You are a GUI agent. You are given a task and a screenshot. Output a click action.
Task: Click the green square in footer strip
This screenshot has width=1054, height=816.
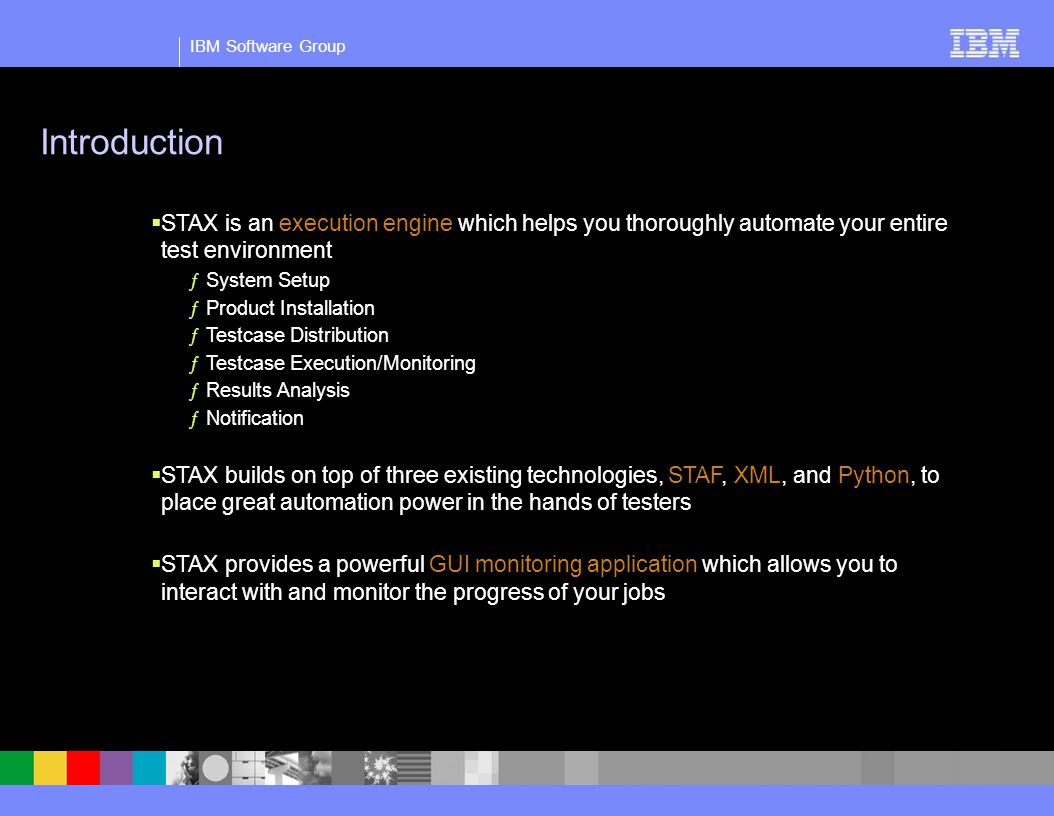[x=17, y=768]
